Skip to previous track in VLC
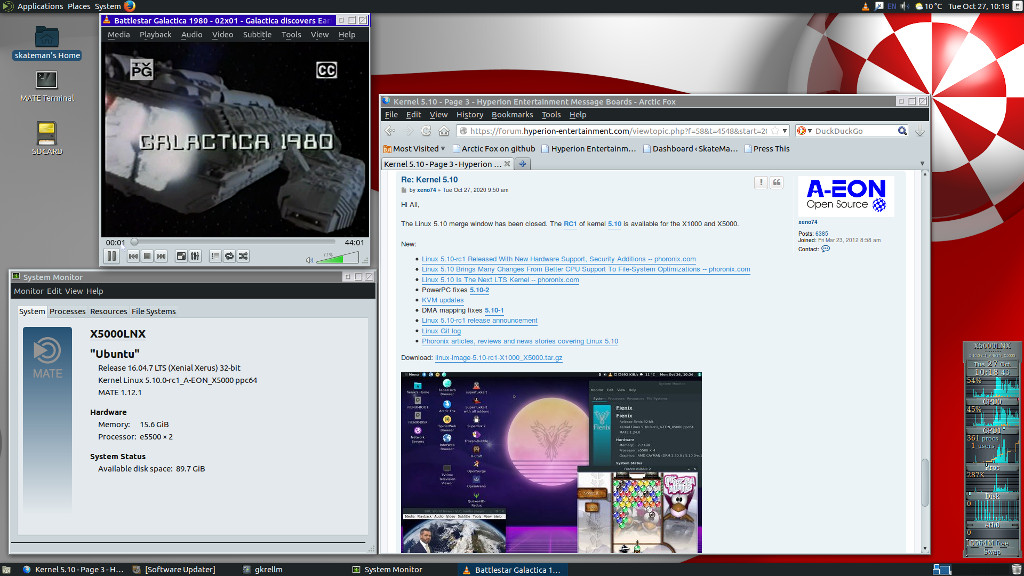The height and width of the screenshot is (576, 1024). (x=133, y=257)
